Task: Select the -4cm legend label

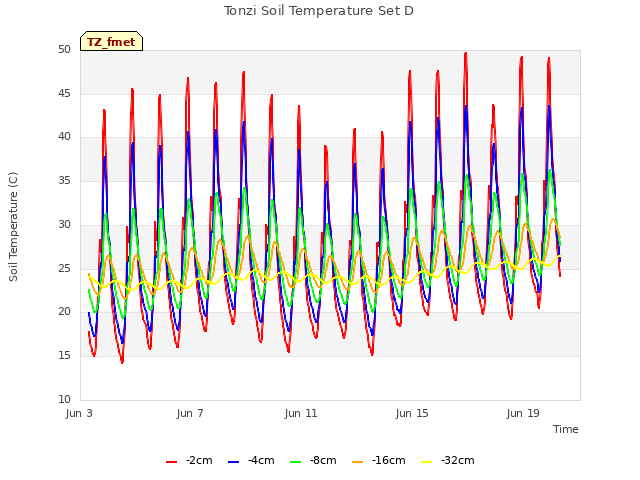Action: [261, 460]
